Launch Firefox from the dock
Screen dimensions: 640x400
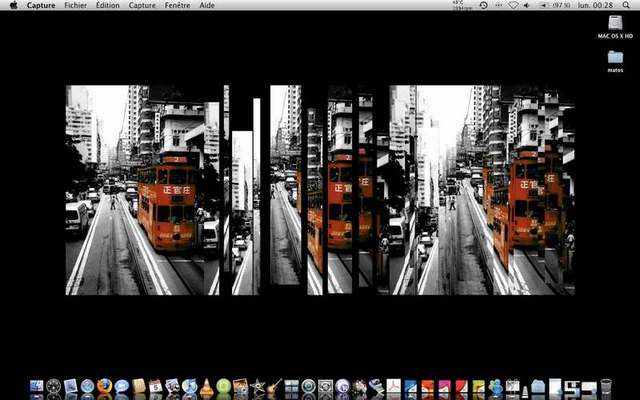[x=104, y=386]
